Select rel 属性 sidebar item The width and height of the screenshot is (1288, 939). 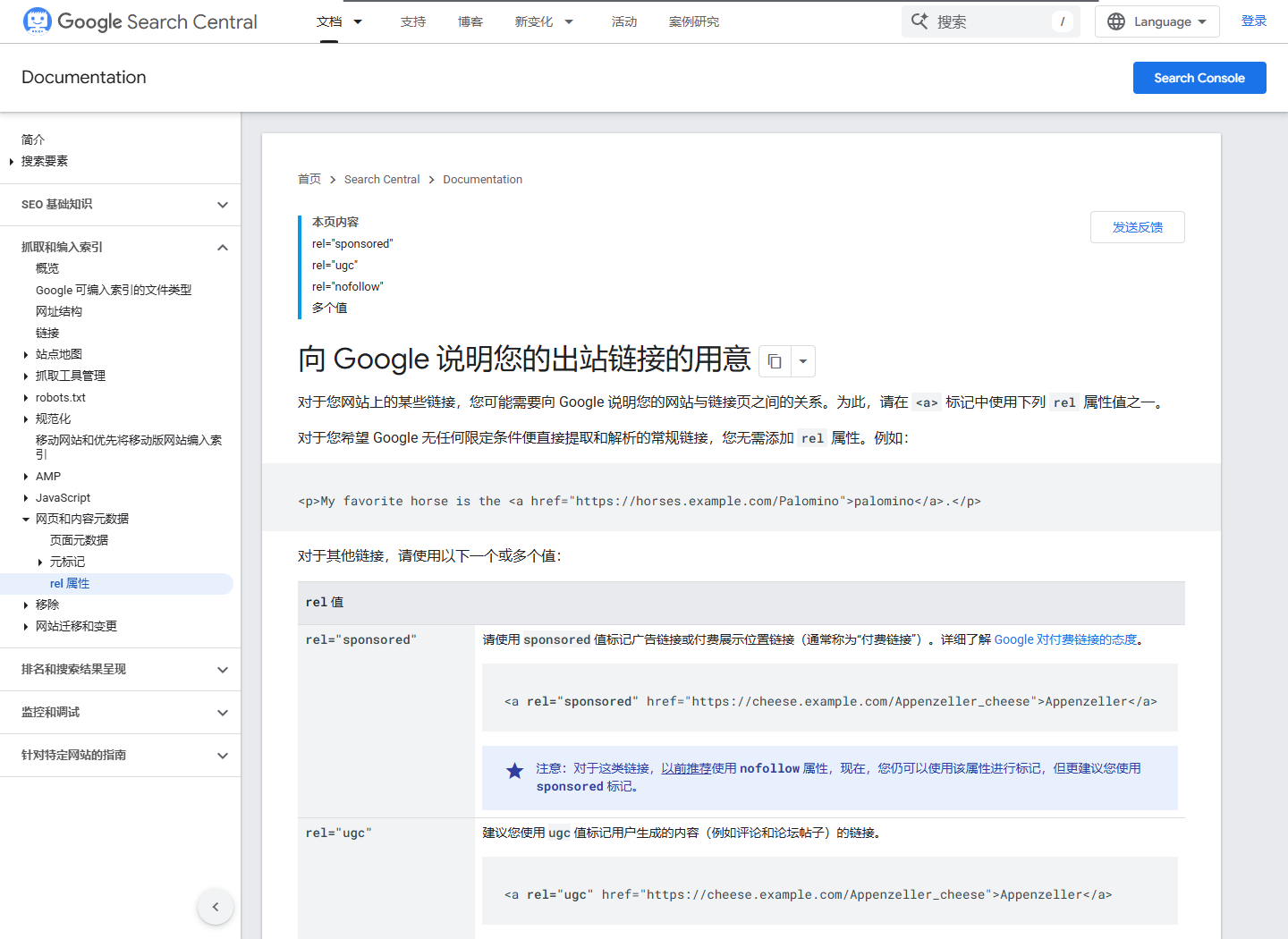click(116, 584)
